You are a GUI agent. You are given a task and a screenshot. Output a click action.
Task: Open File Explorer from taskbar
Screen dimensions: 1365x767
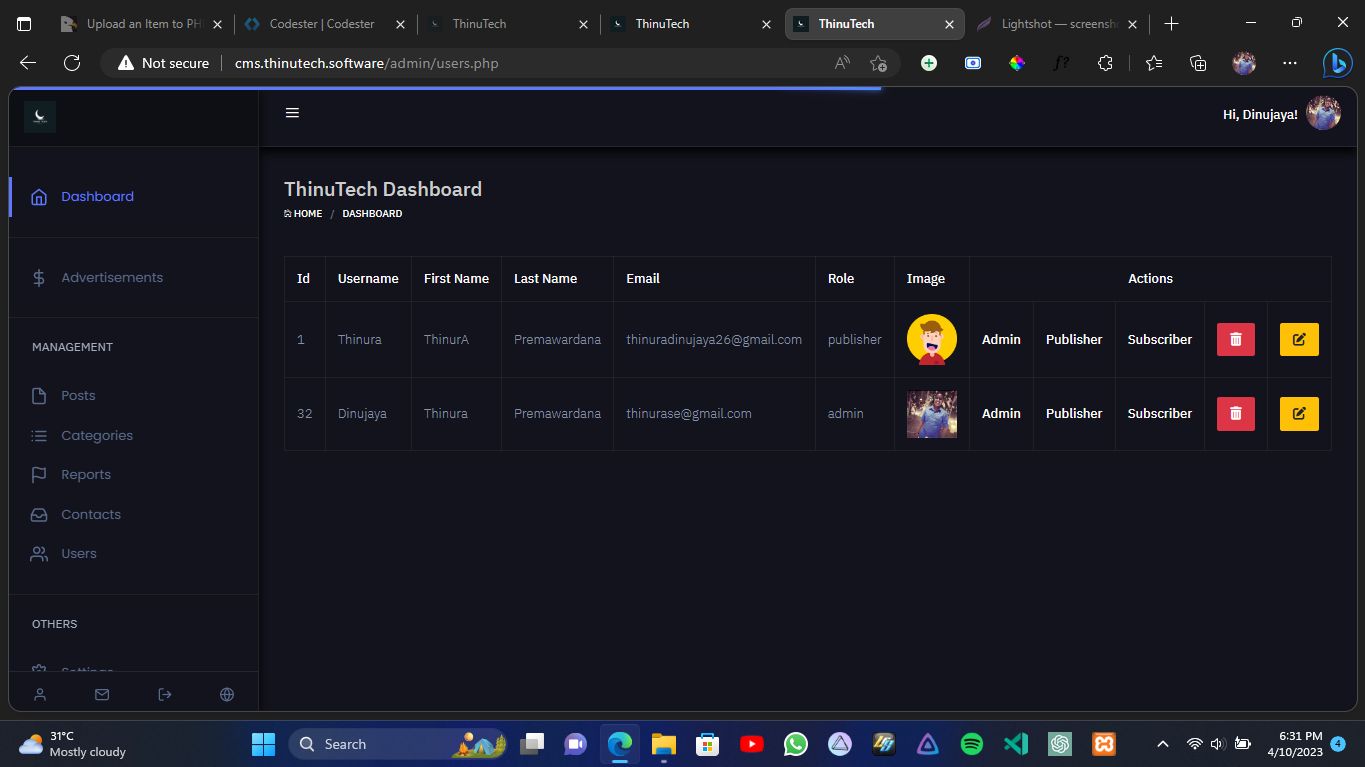[664, 744]
